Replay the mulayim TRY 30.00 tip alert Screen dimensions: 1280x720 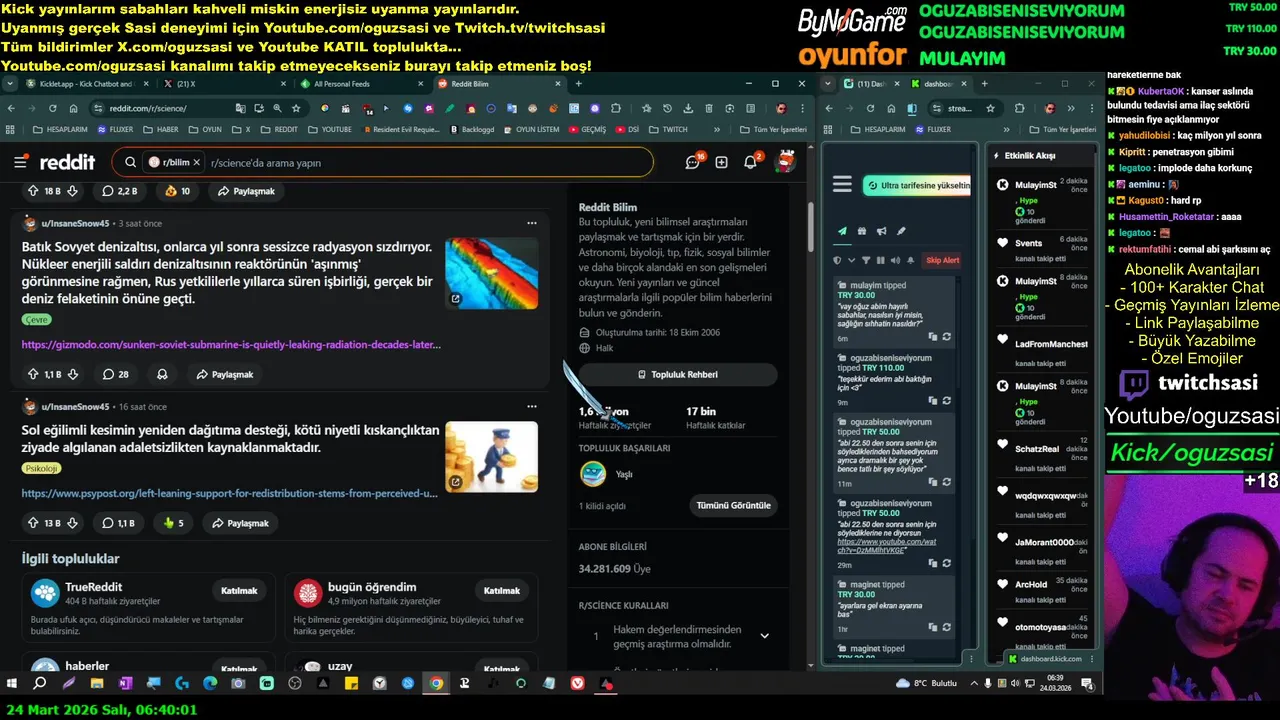click(x=946, y=337)
